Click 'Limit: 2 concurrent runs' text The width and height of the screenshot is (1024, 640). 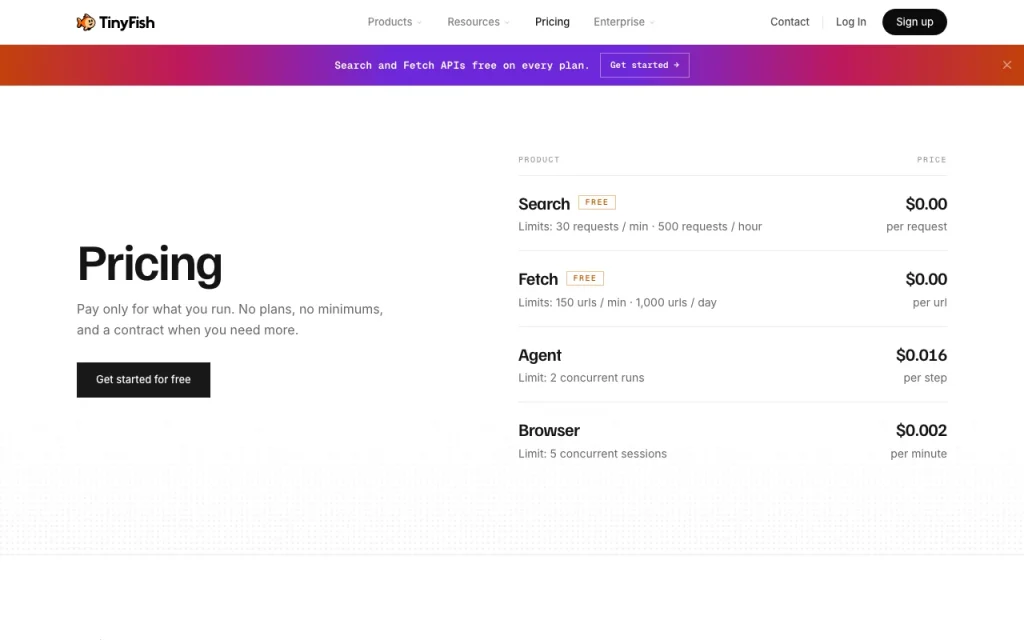click(581, 377)
